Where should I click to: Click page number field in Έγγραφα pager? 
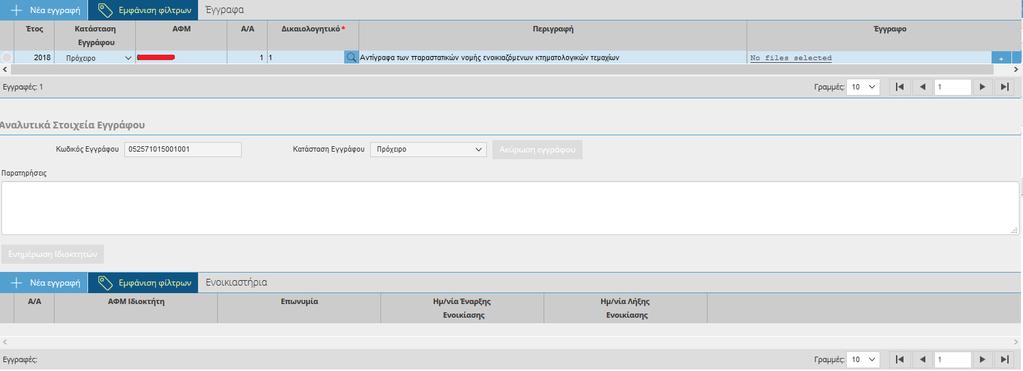[953, 87]
